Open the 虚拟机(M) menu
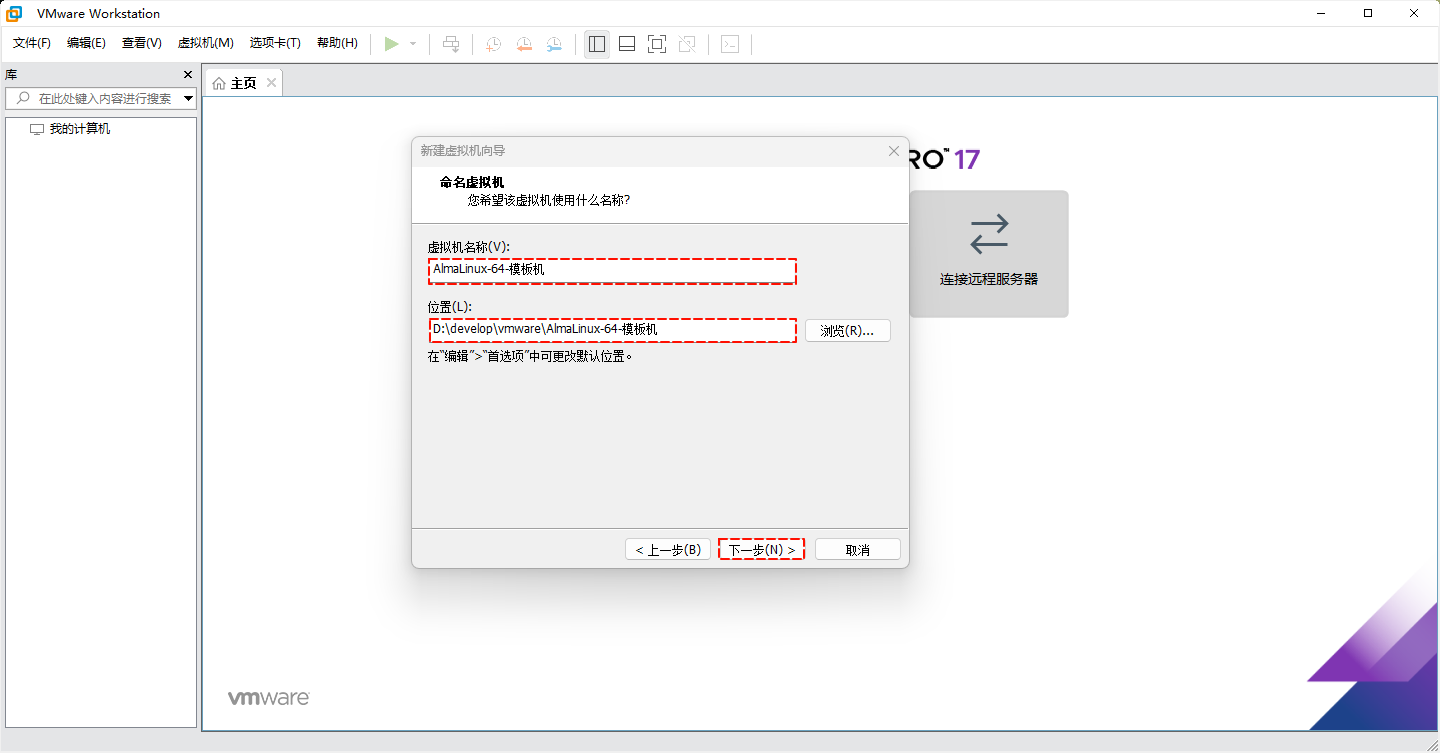The image size is (1440, 753). point(205,43)
